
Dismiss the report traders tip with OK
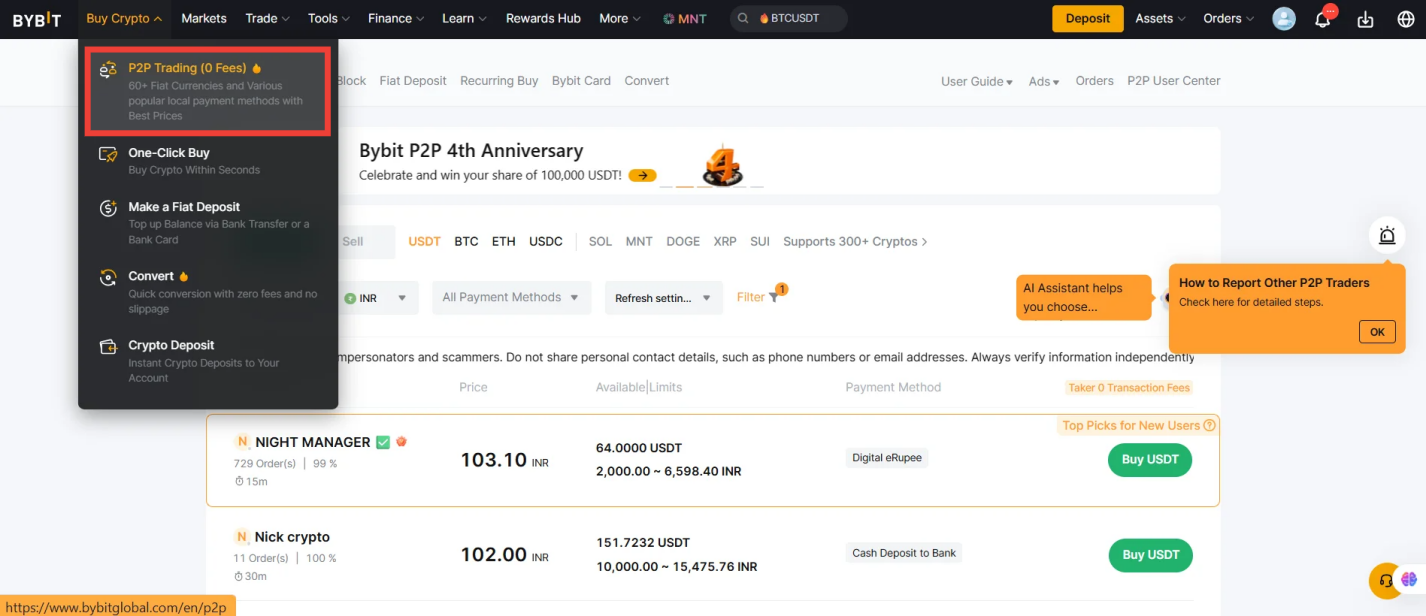click(1377, 331)
